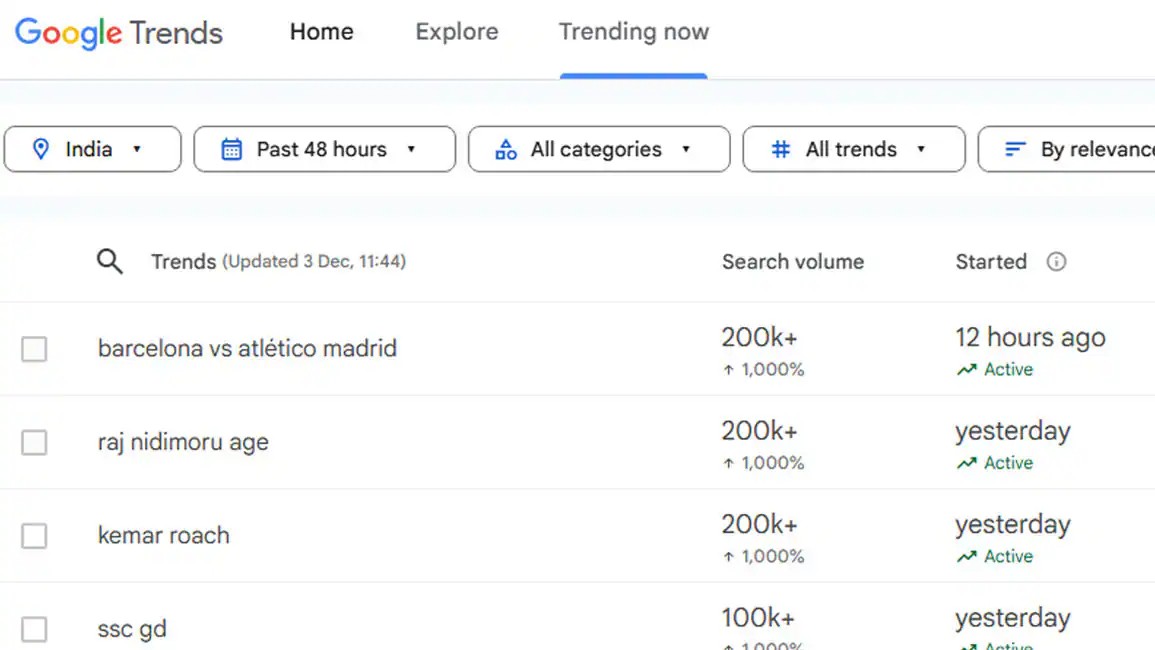Click the hash icon in All trends
The width and height of the screenshot is (1155, 650).
[780, 149]
